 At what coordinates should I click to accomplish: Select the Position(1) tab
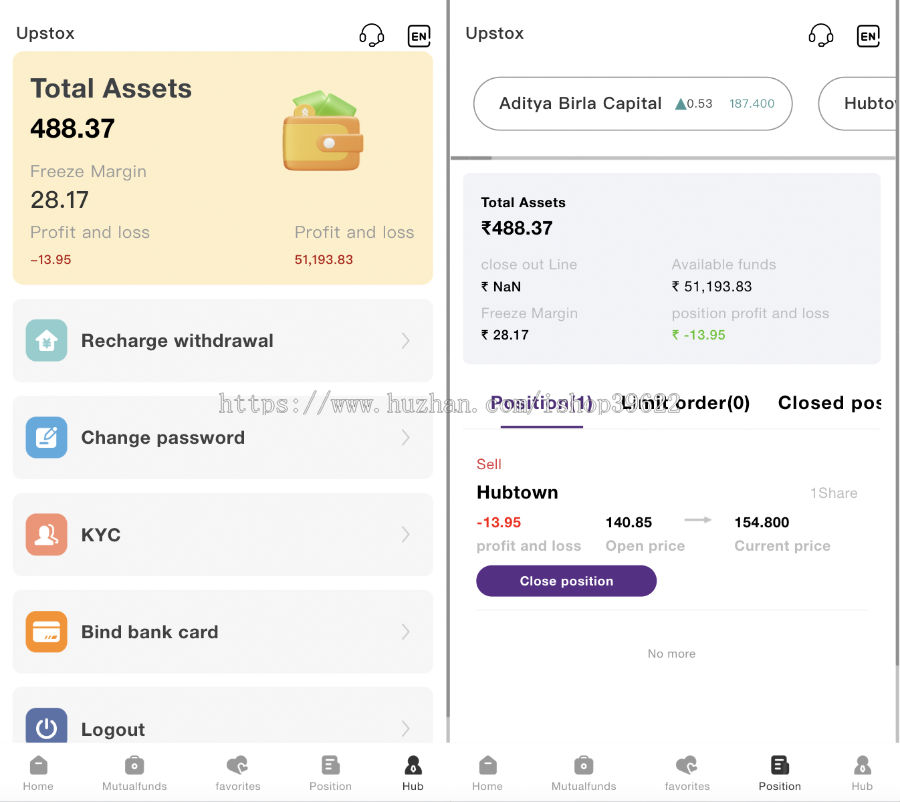pos(541,403)
